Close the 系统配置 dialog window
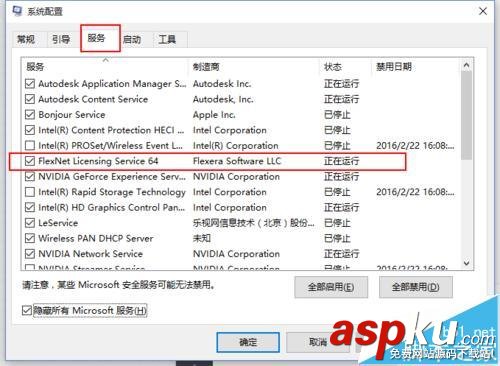Image resolution: width=500 pixels, height=366 pixels. point(483,11)
